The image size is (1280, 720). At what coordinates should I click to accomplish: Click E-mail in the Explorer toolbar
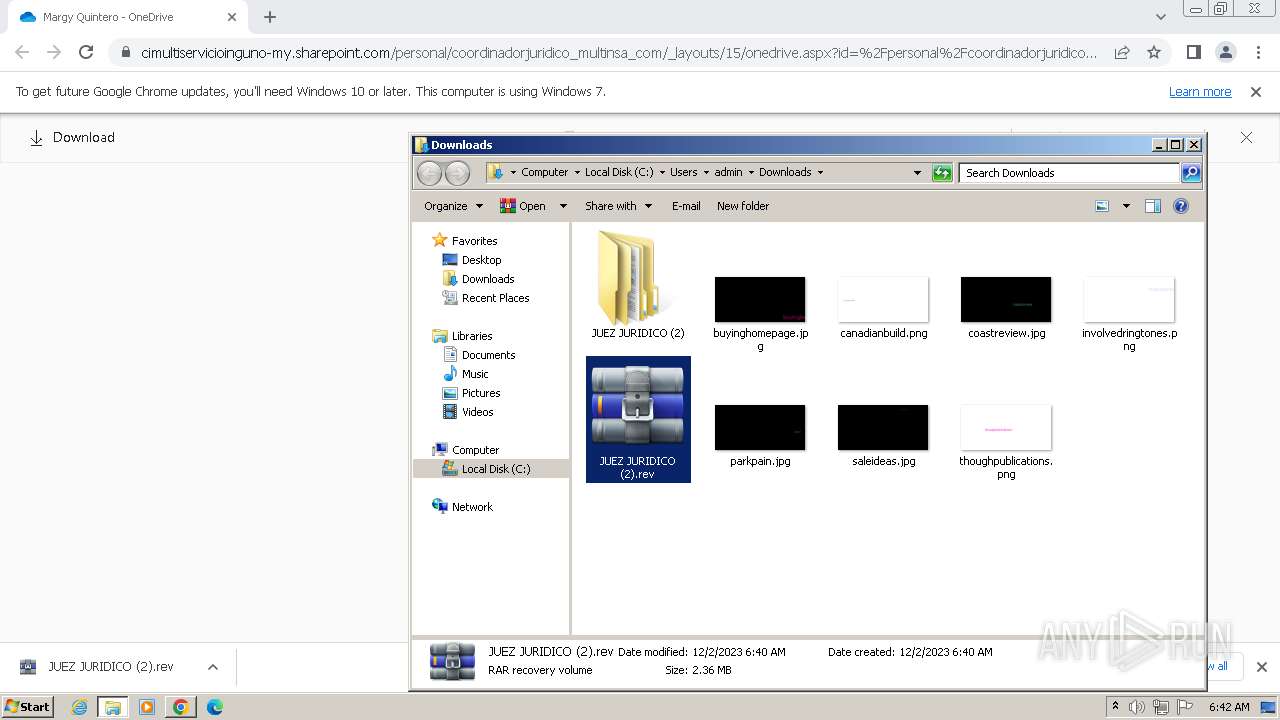pos(686,206)
